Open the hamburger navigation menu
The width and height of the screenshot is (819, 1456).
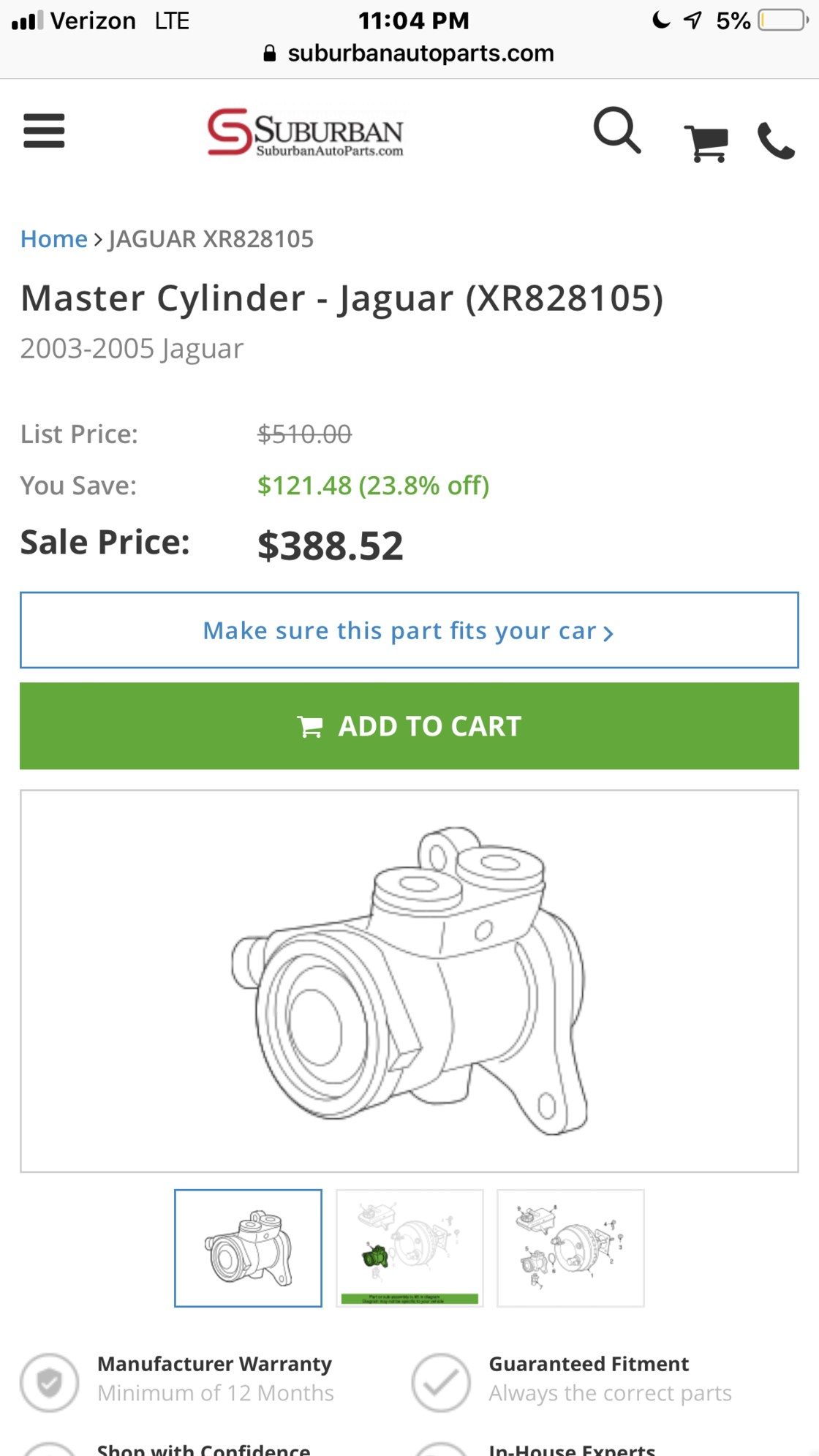(44, 131)
